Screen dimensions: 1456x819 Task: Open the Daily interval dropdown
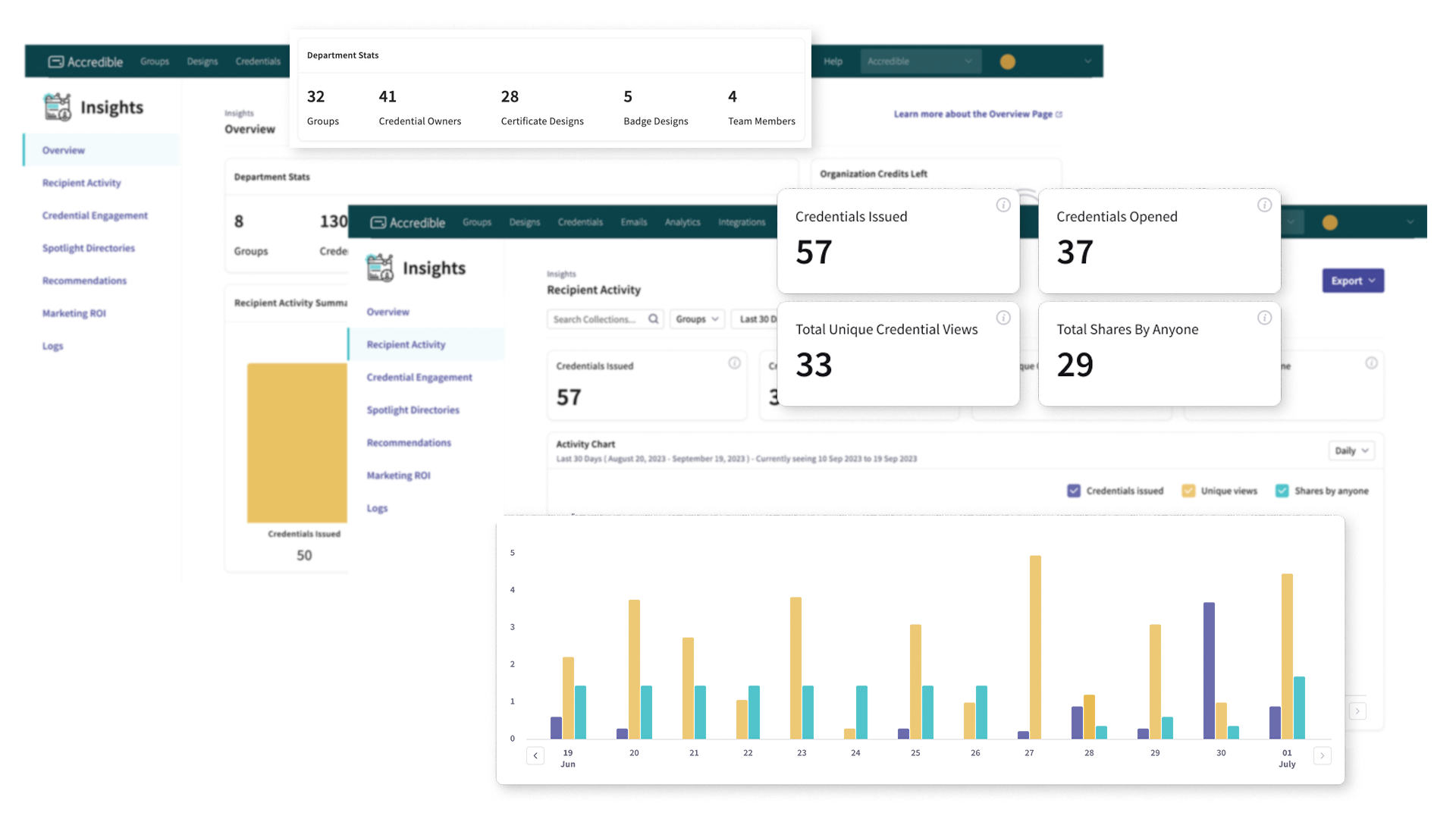coord(1351,450)
